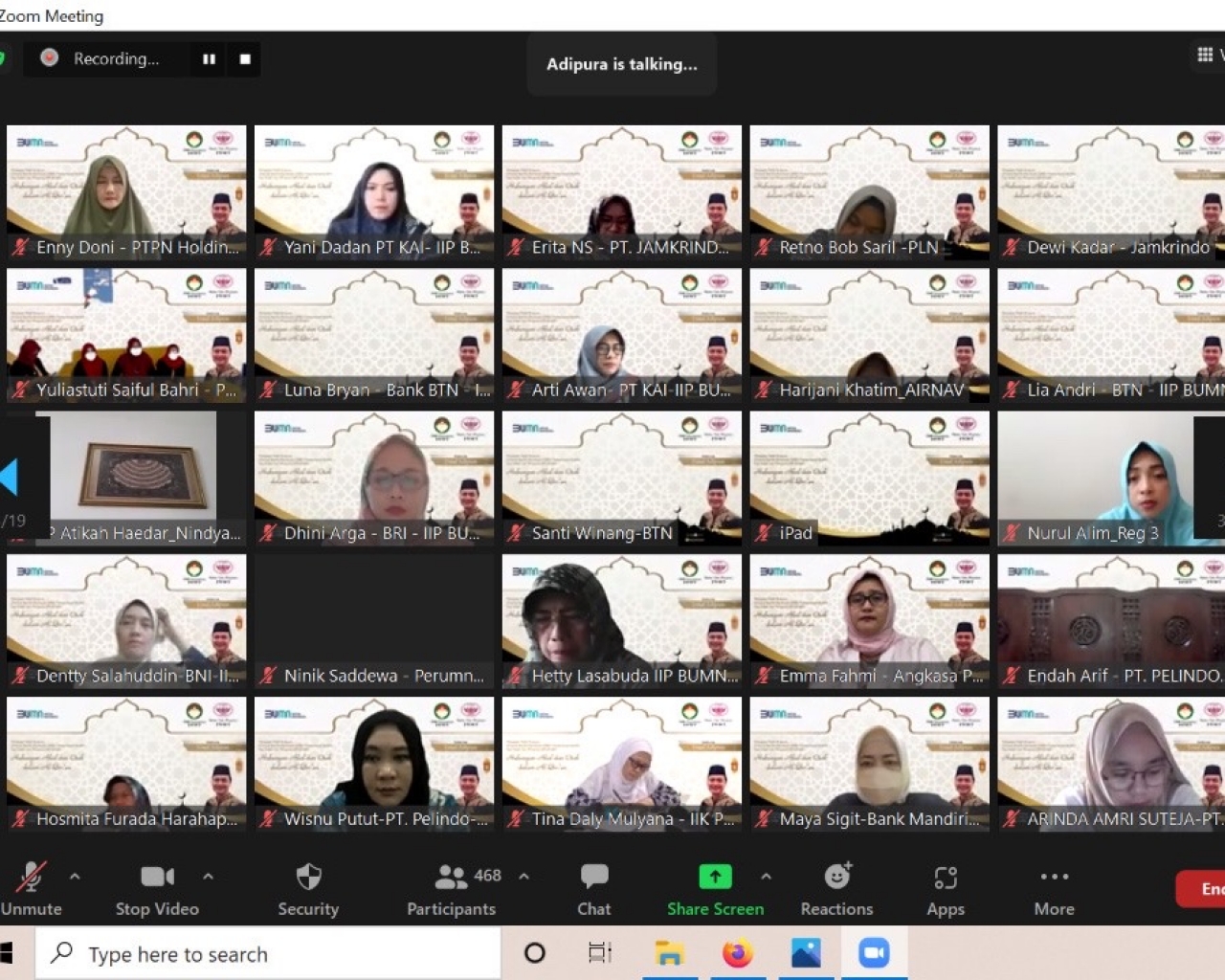Open the Participants panel
The image size is (1225, 980).
(451, 888)
